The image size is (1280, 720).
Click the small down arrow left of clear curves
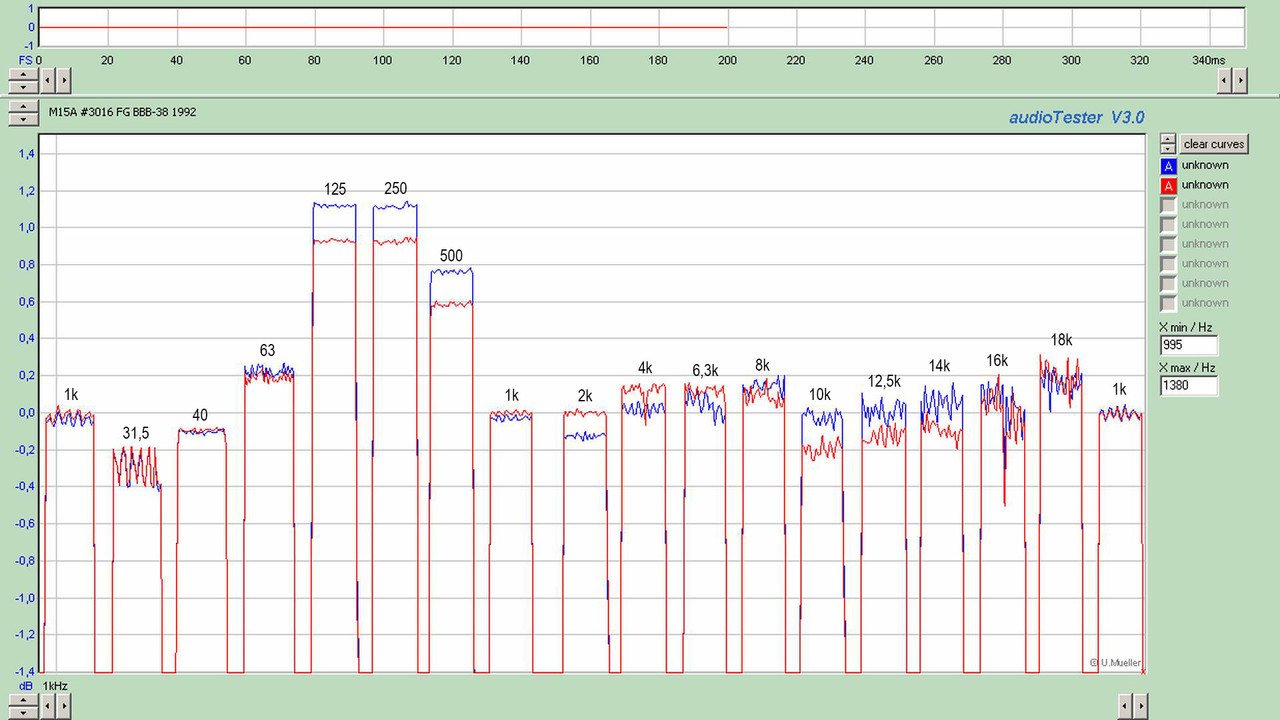click(1168, 148)
